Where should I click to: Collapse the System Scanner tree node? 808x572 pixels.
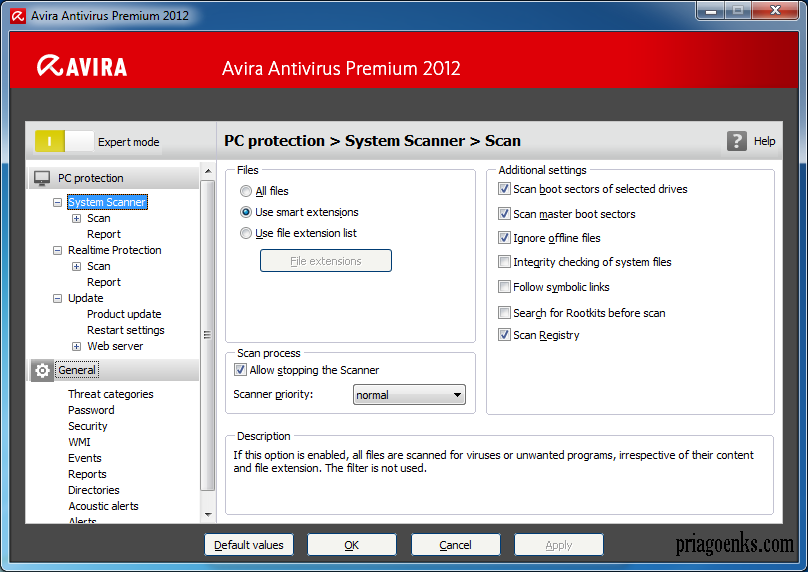point(57,203)
